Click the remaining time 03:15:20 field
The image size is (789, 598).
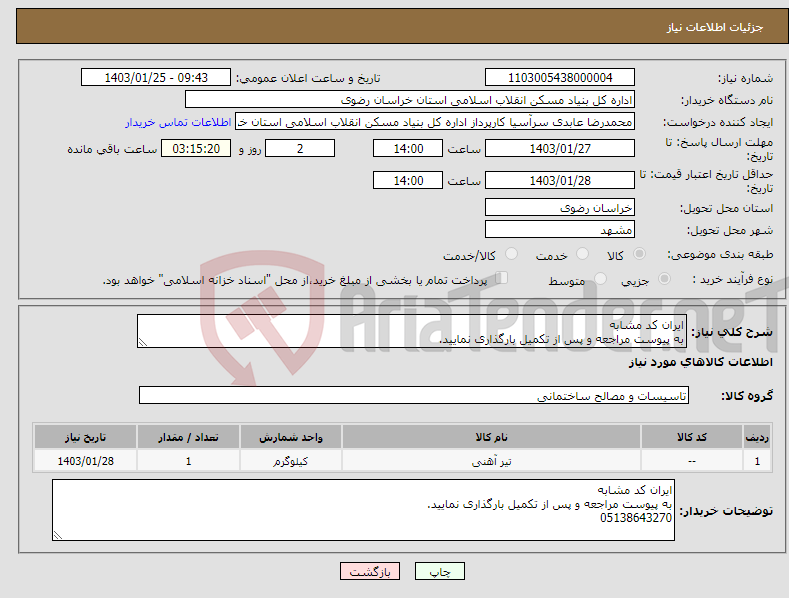tap(196, 148)
